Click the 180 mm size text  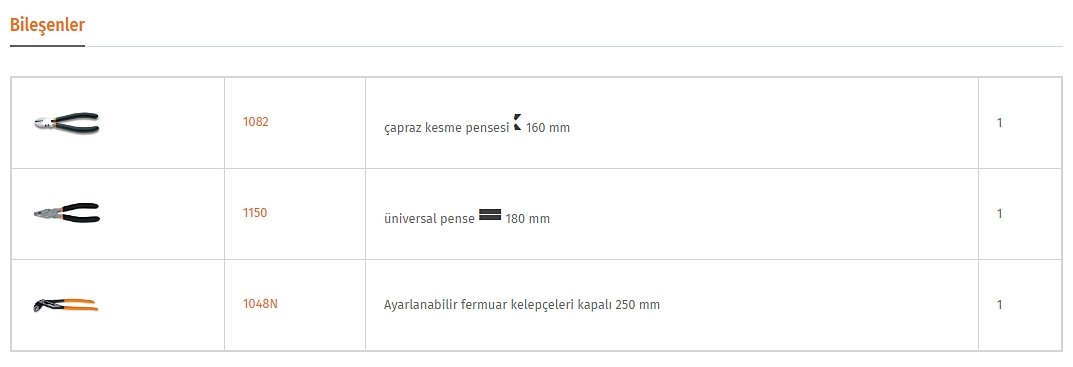click(528, 219)
